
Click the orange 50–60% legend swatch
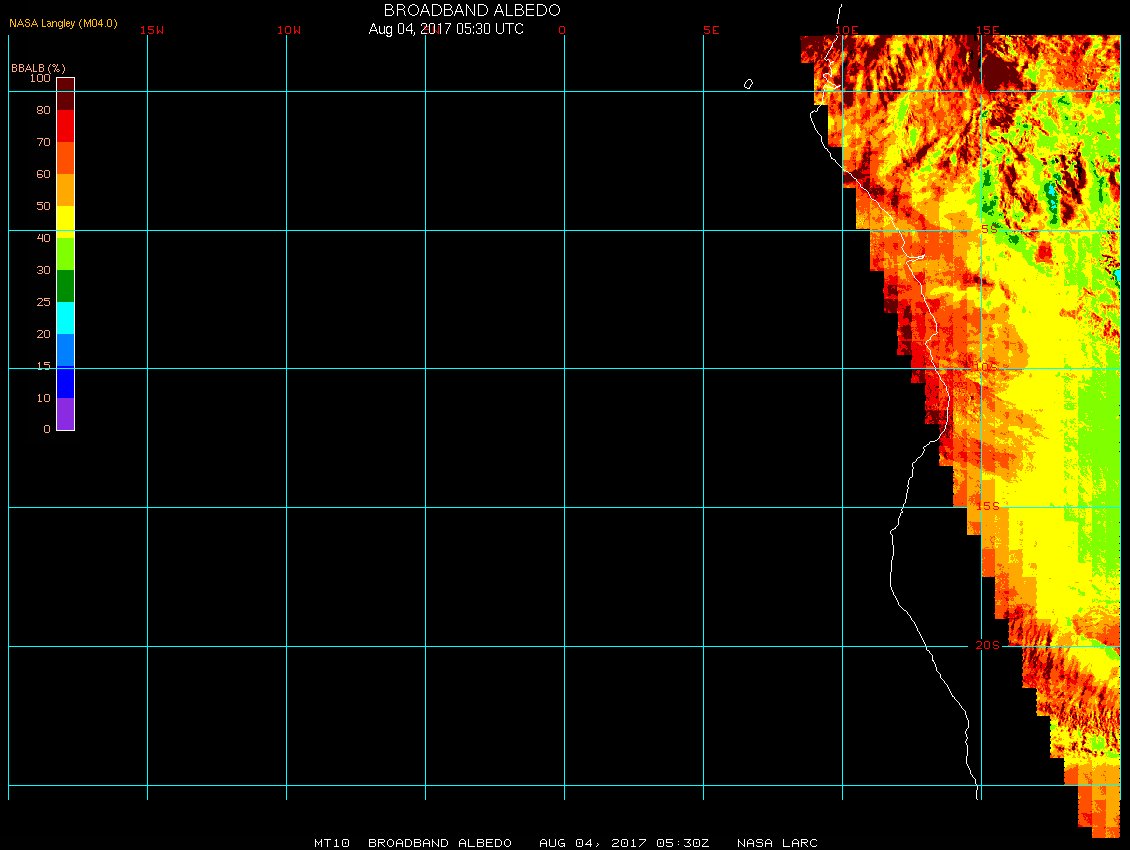click(65, 189)
